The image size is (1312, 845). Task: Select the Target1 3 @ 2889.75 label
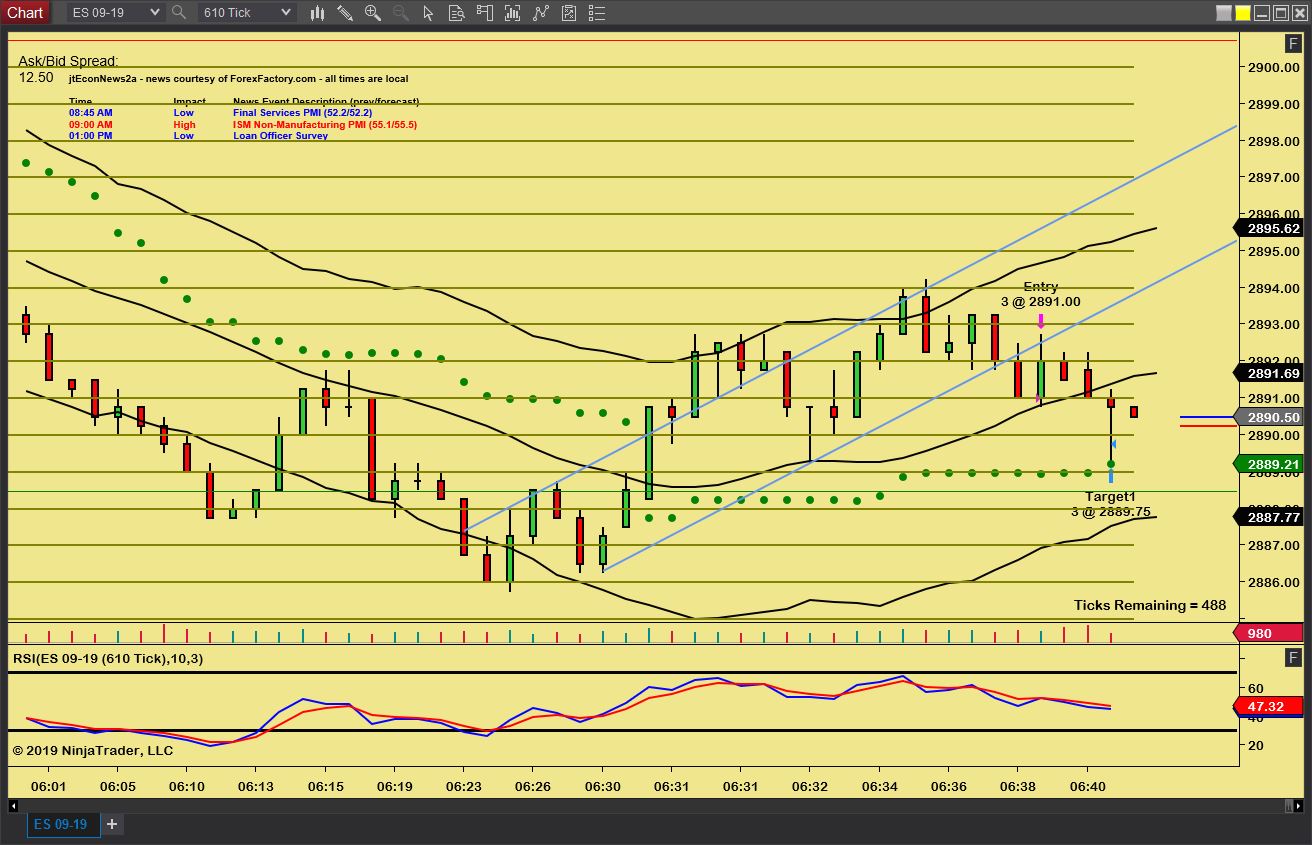(x=1110, y=504)
